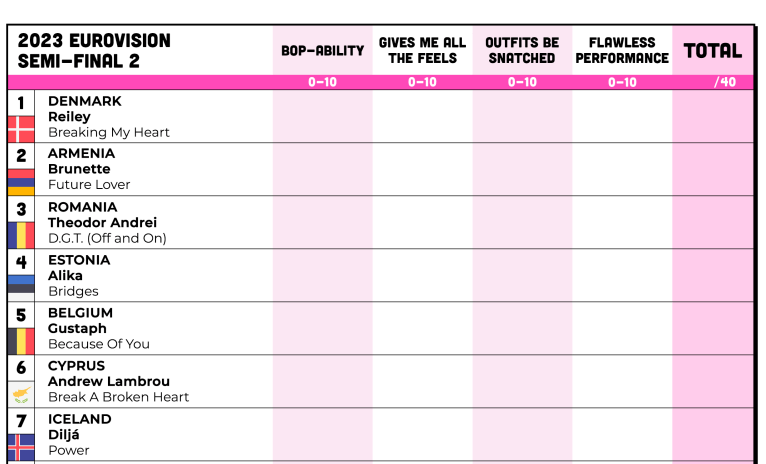
Task: Click the Total column header
Action: coord(713,51)
